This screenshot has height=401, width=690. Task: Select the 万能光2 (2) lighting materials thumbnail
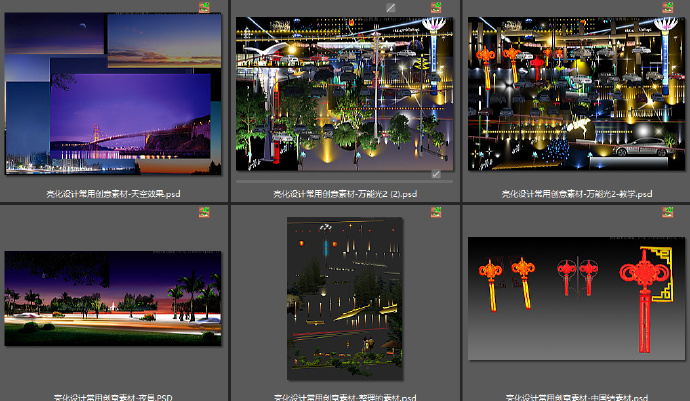click(345, 94)
